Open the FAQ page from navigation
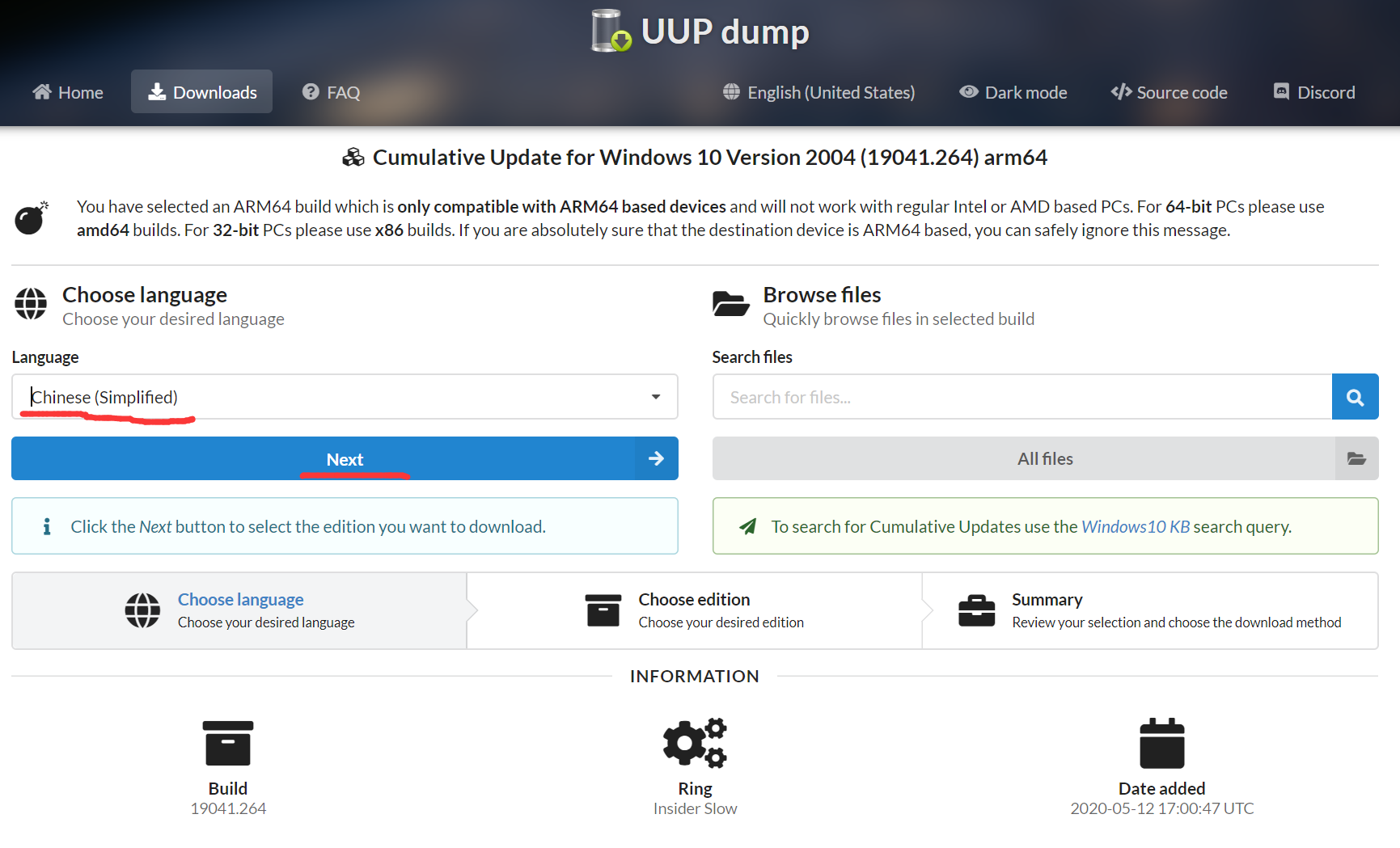Image resolution: width=1400 pixels, height=848 pixels. tap(331, 92)
